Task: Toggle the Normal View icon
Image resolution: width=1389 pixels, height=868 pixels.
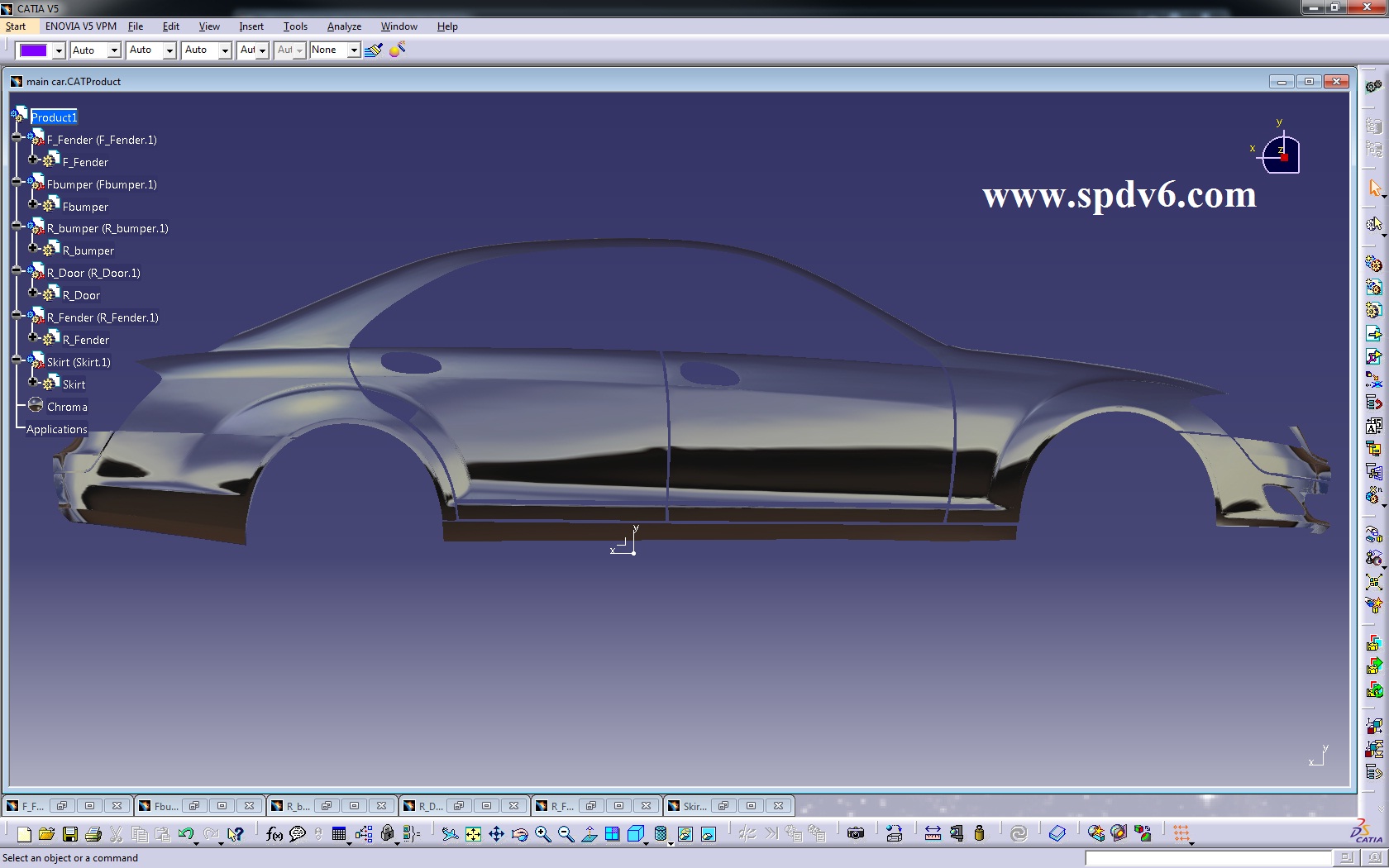Action: pyautogui.click(x=589, y=834)
